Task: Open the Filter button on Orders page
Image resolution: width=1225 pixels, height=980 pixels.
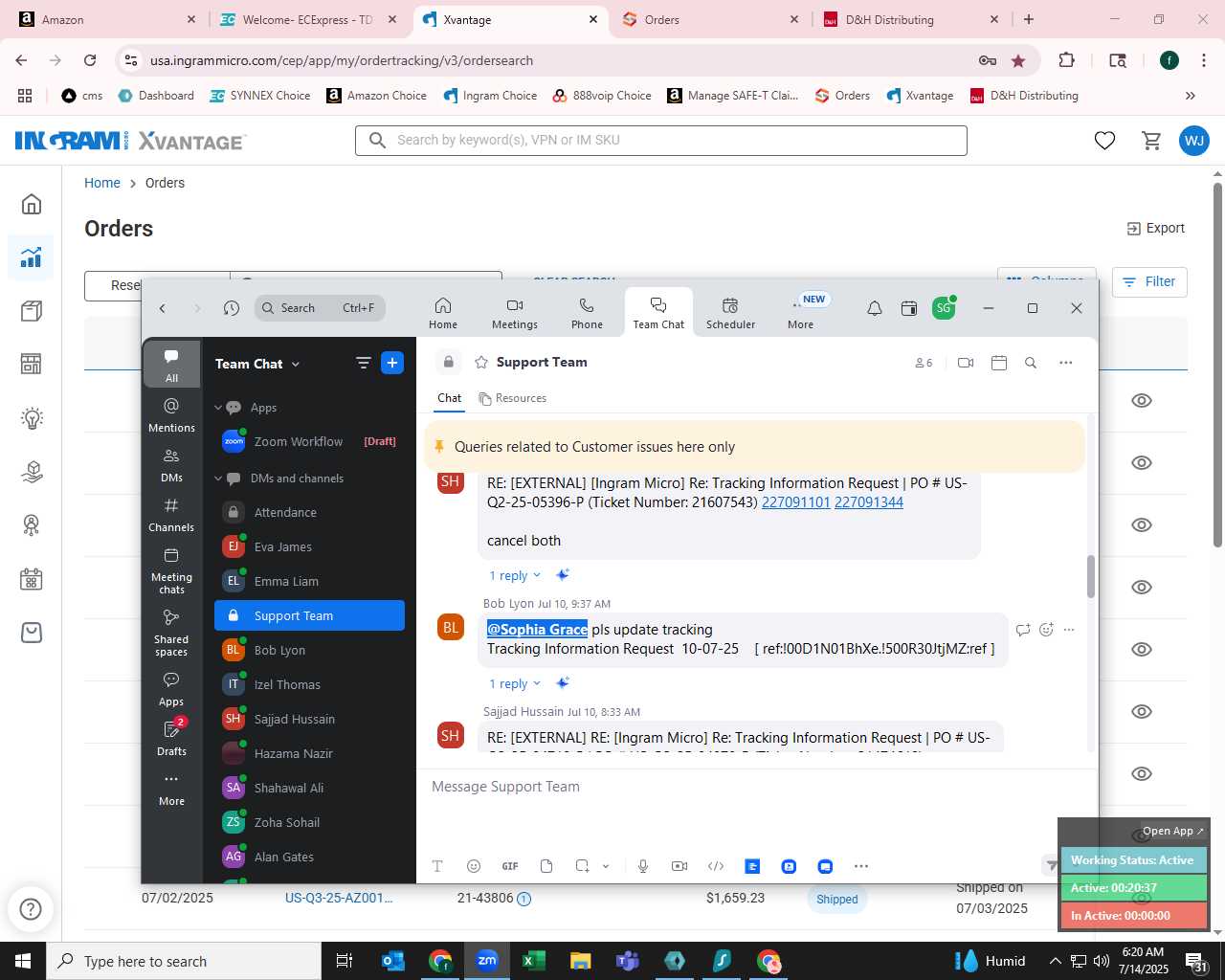Action: 1148,281
